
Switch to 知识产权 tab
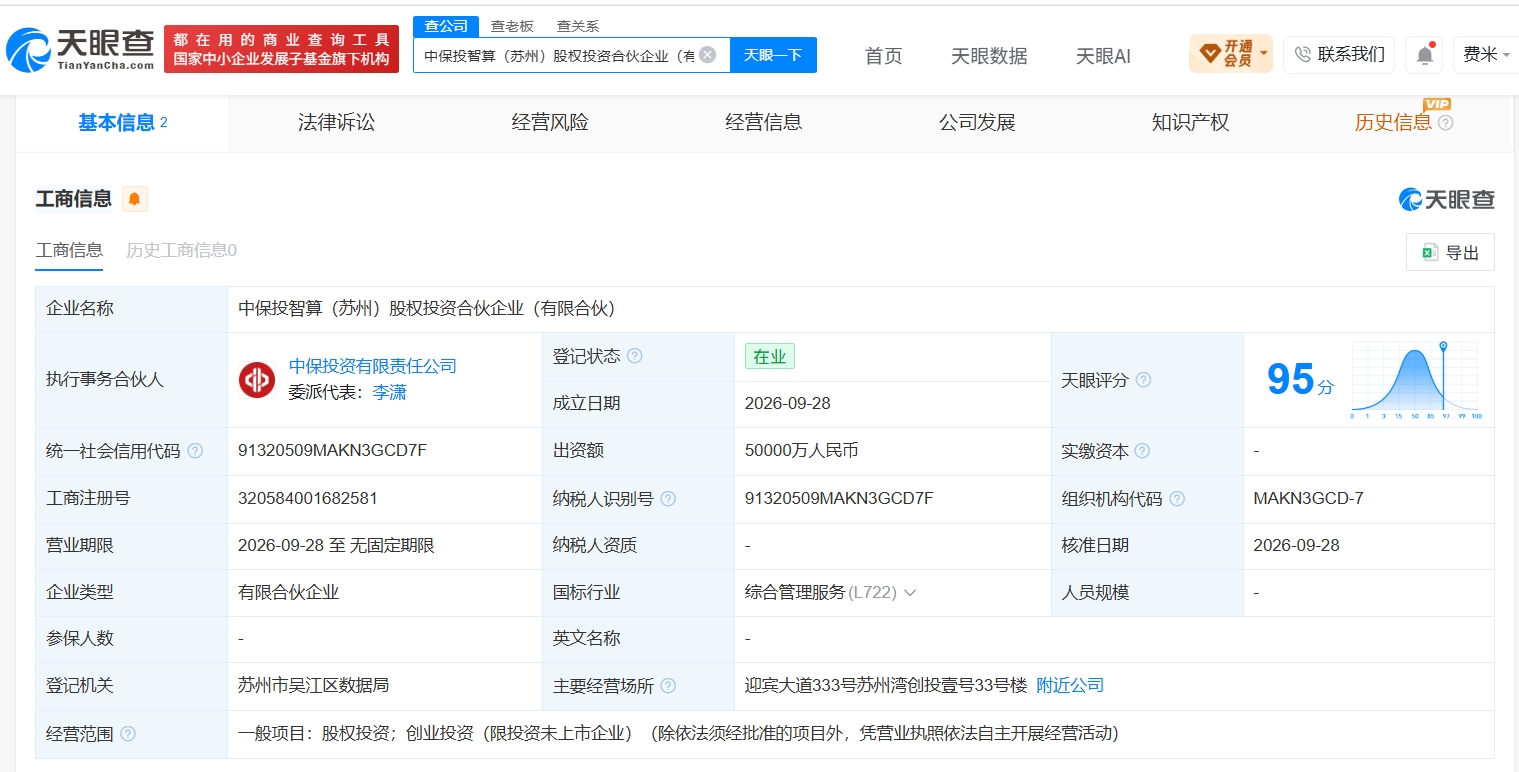[x=1190, y=123]
